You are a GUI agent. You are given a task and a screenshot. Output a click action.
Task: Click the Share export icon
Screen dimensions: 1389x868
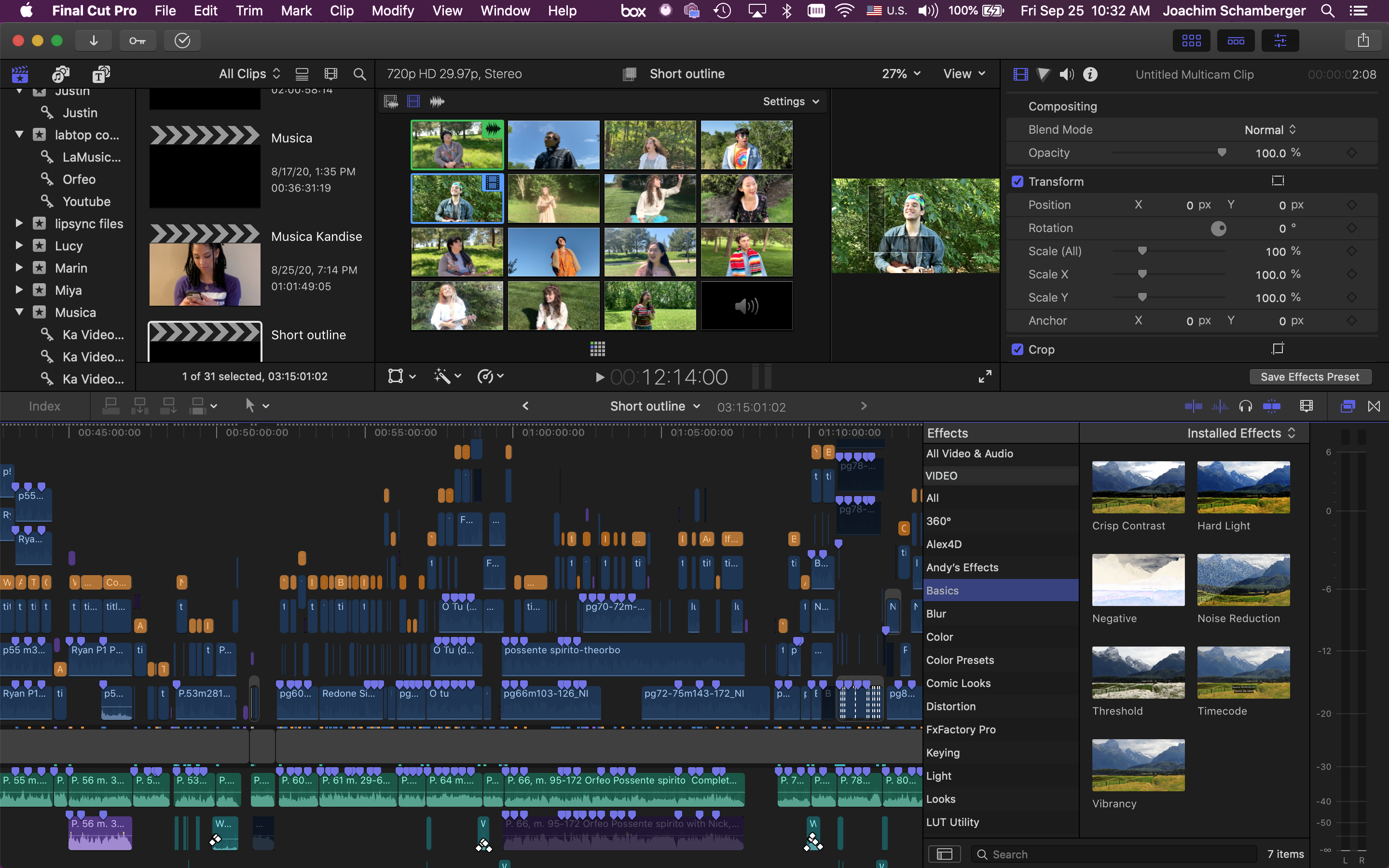coord(1363,40)
